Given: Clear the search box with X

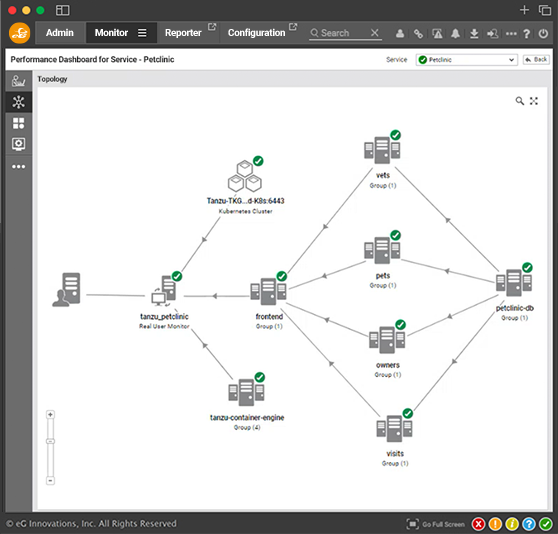Looking at the screenshot, I should point(374,33).
